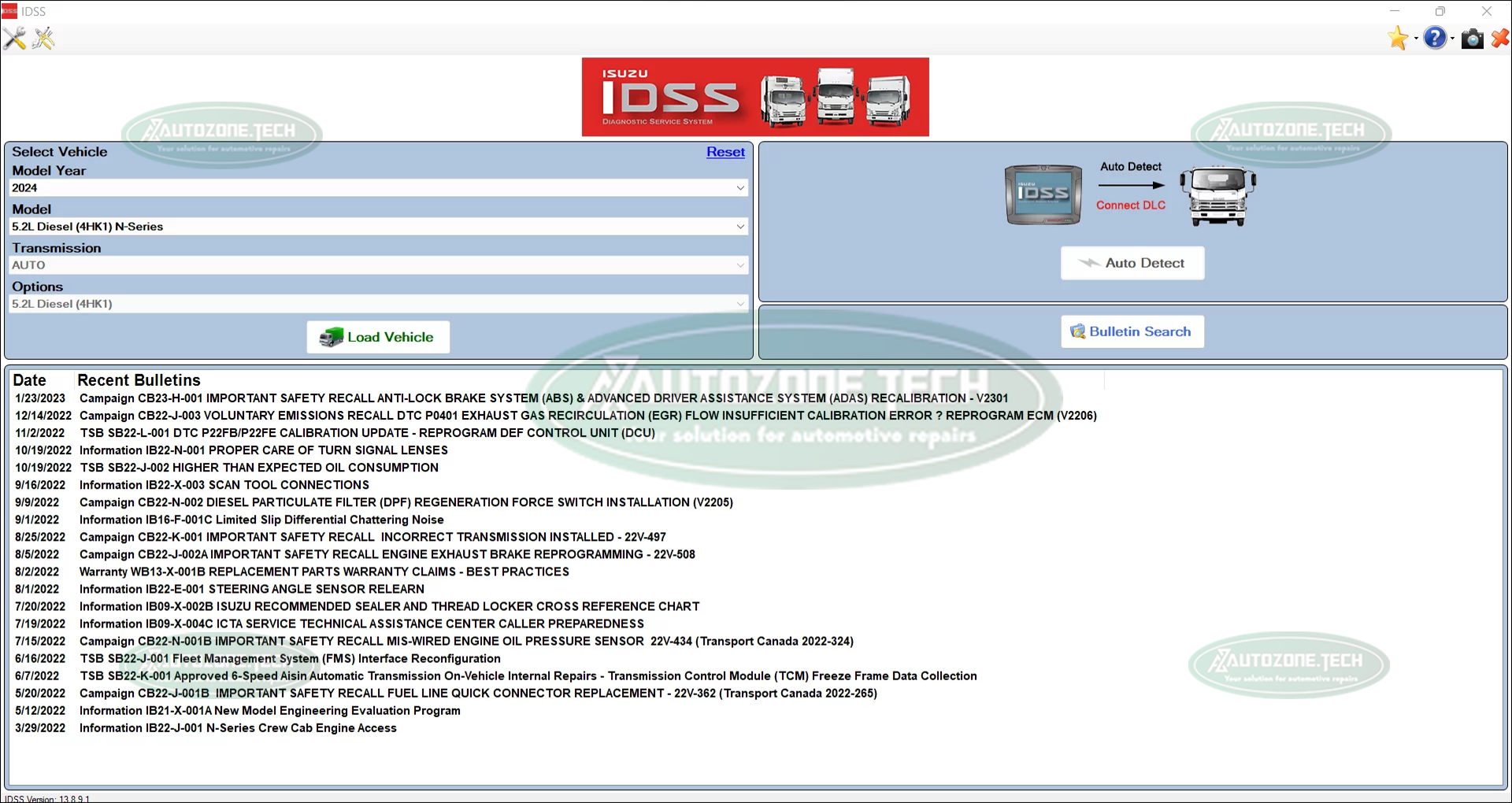Screen dimensions: 1512x803
Task: Expand the Transmission dropdown set to AUTO
Action: (739, 265)
